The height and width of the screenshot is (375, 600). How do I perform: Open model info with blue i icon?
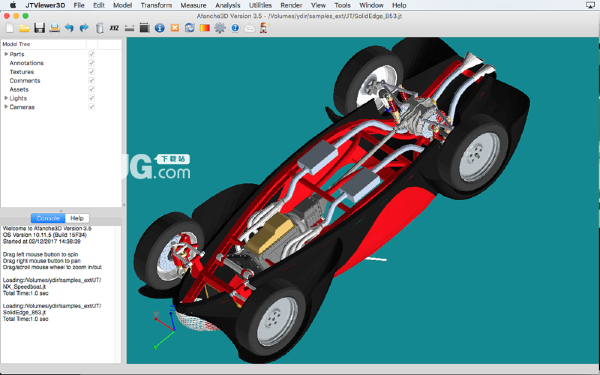click(160, 28)
